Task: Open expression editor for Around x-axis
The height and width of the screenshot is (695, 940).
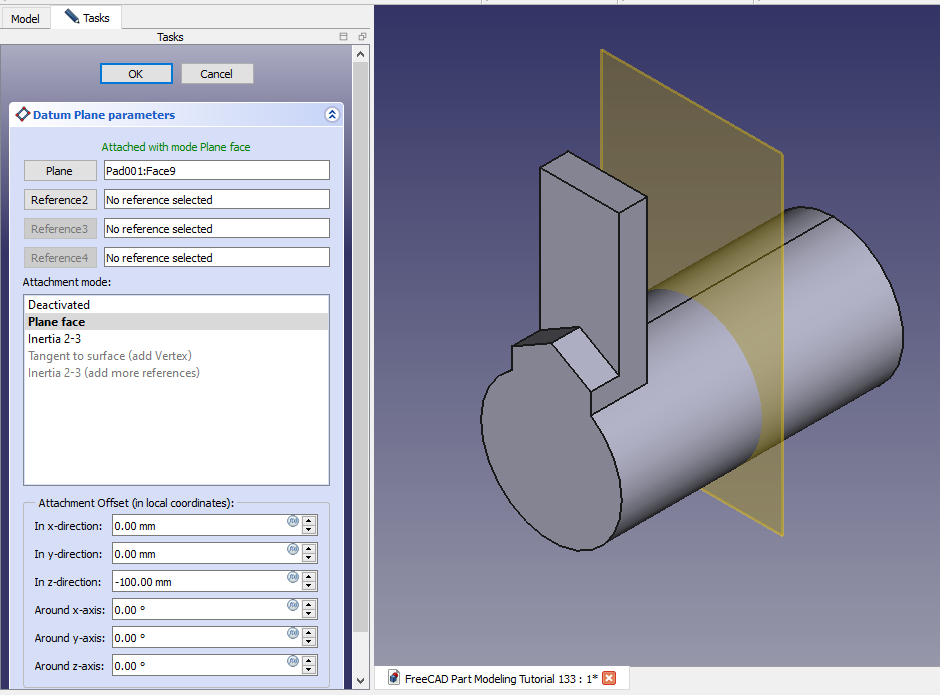Action: click(292, 605)
